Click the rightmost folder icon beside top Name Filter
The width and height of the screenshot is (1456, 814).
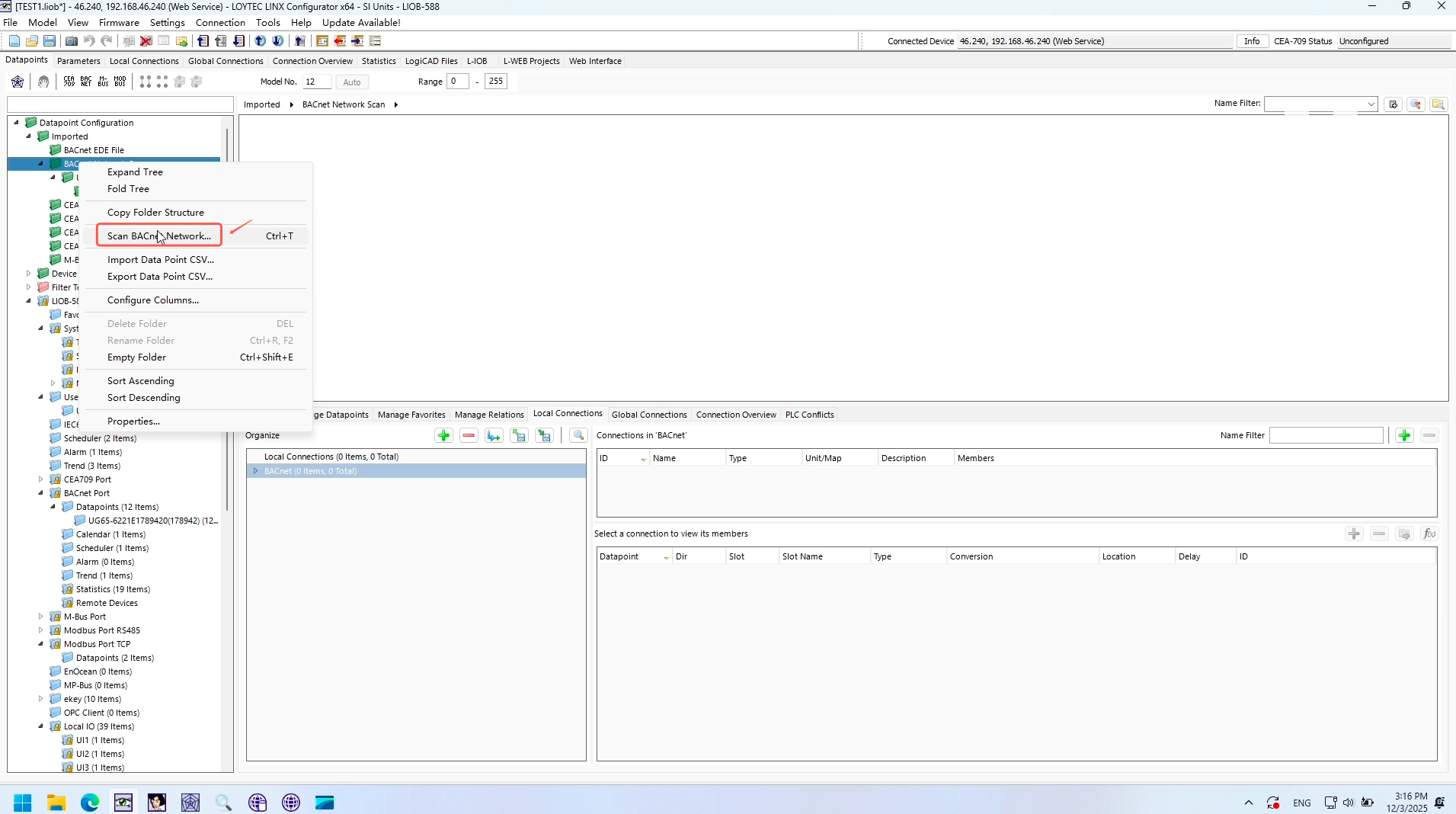click(1438, 104)
